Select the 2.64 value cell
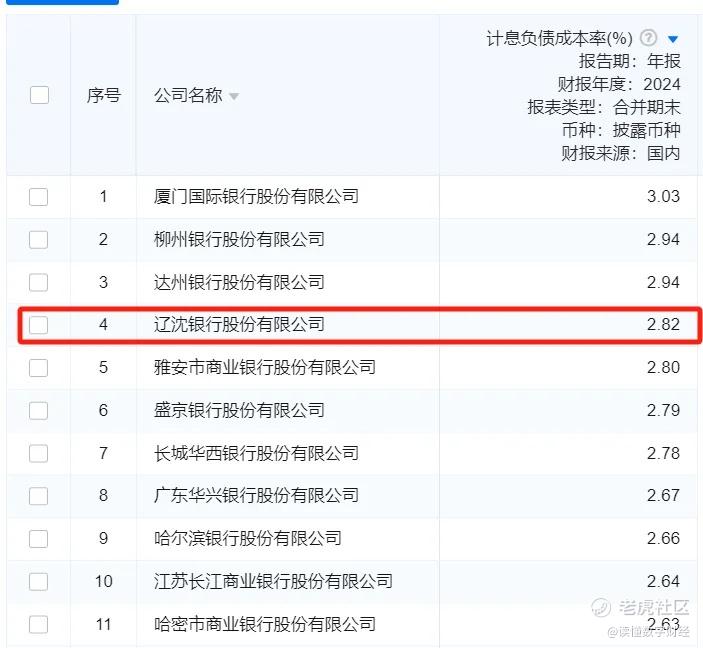This screenshot has height=648, width=703. (x=663, y=581)
